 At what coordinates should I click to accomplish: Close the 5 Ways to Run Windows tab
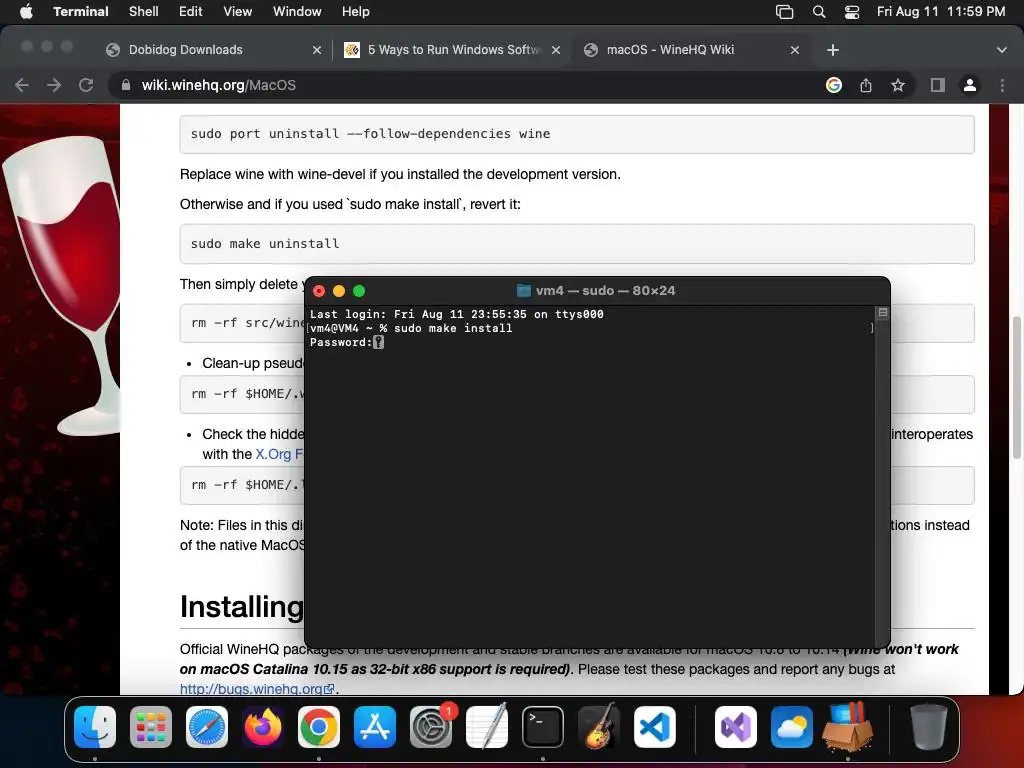(x=556, y=50)
